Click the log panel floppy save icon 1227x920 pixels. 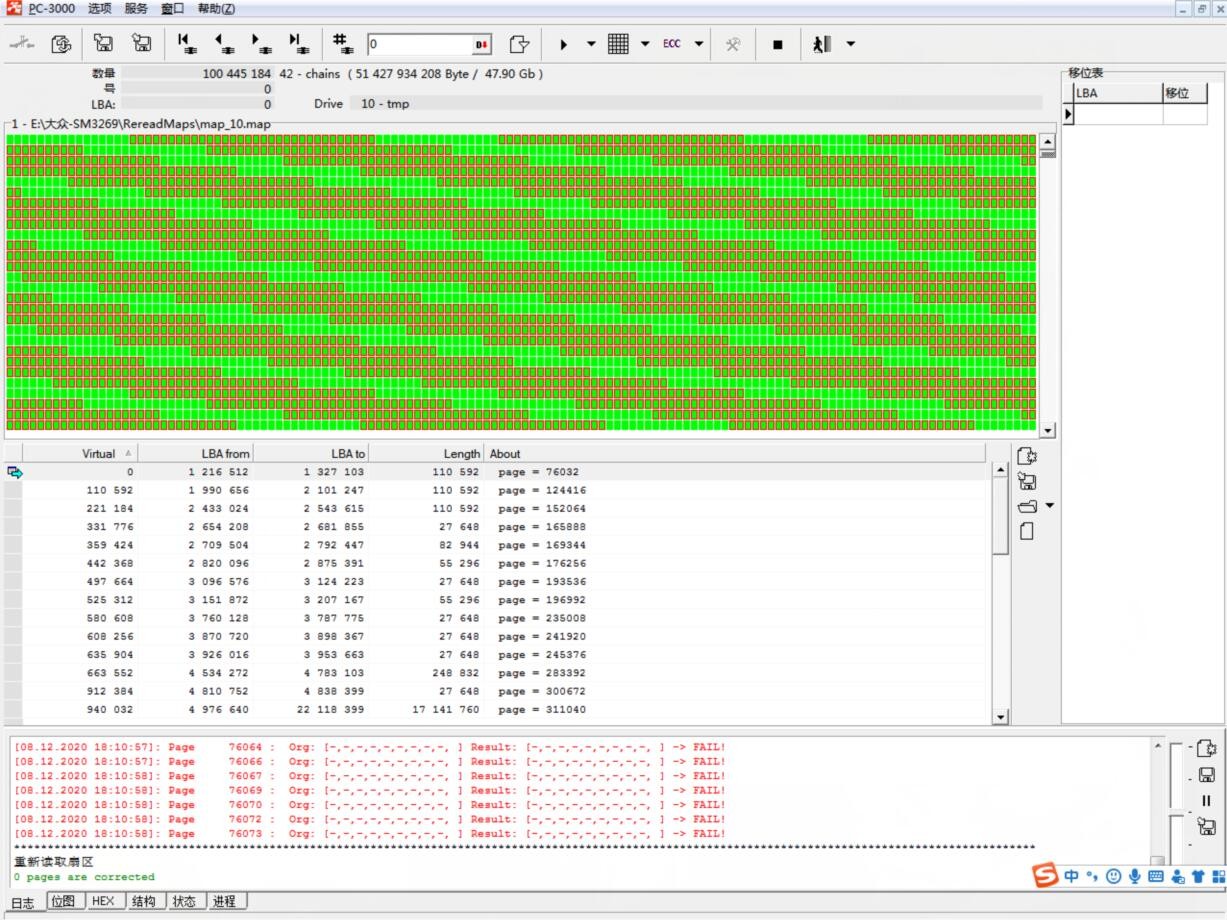point(1206,775)
